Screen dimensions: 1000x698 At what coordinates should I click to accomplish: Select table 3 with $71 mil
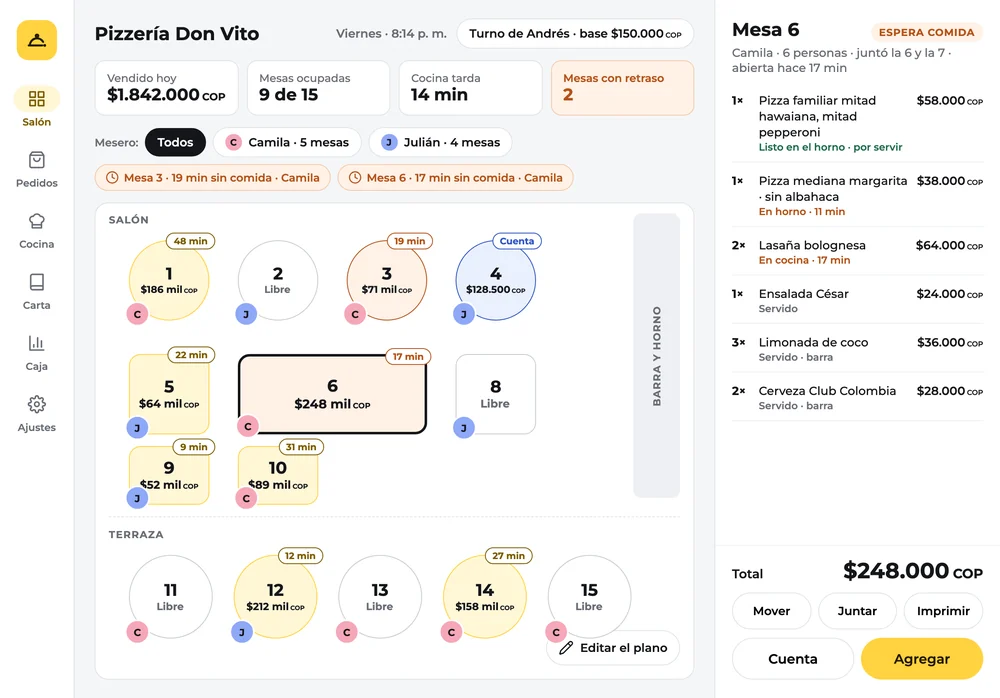coord(386,281)
